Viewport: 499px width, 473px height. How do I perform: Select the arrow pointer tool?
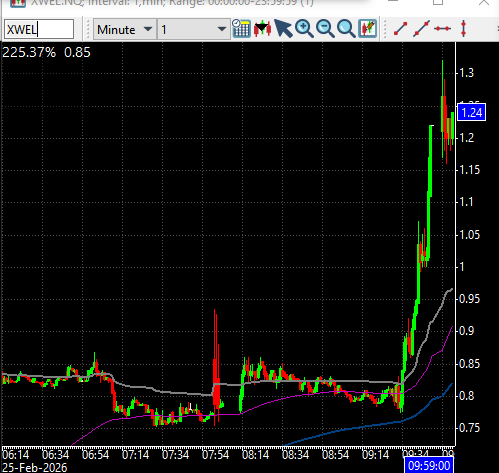tap(283, 29)
